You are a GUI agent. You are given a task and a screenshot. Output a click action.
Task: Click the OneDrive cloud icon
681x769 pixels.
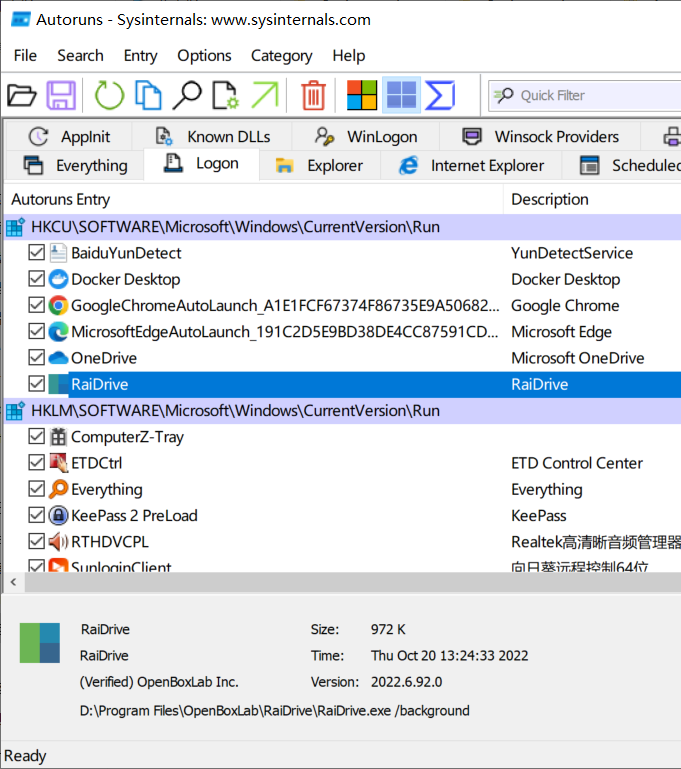point(58,358)
